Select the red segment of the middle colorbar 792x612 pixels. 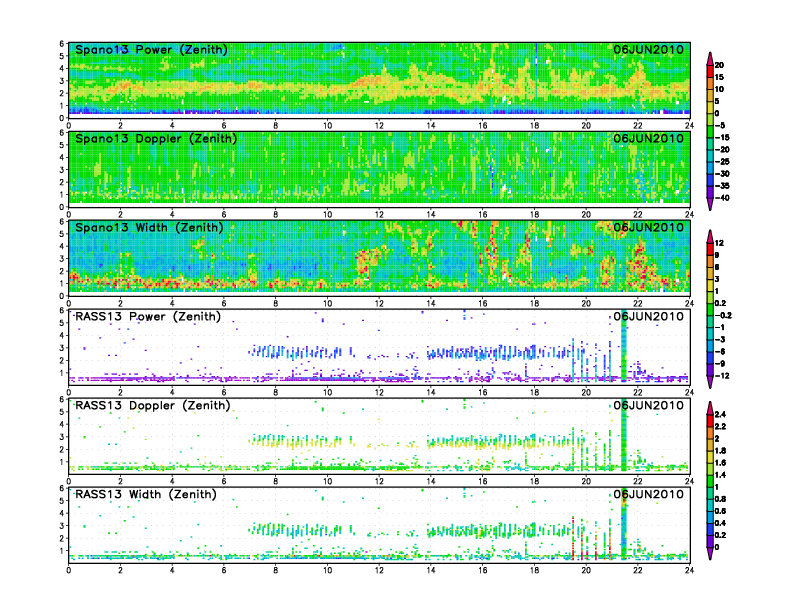point(710,249)
